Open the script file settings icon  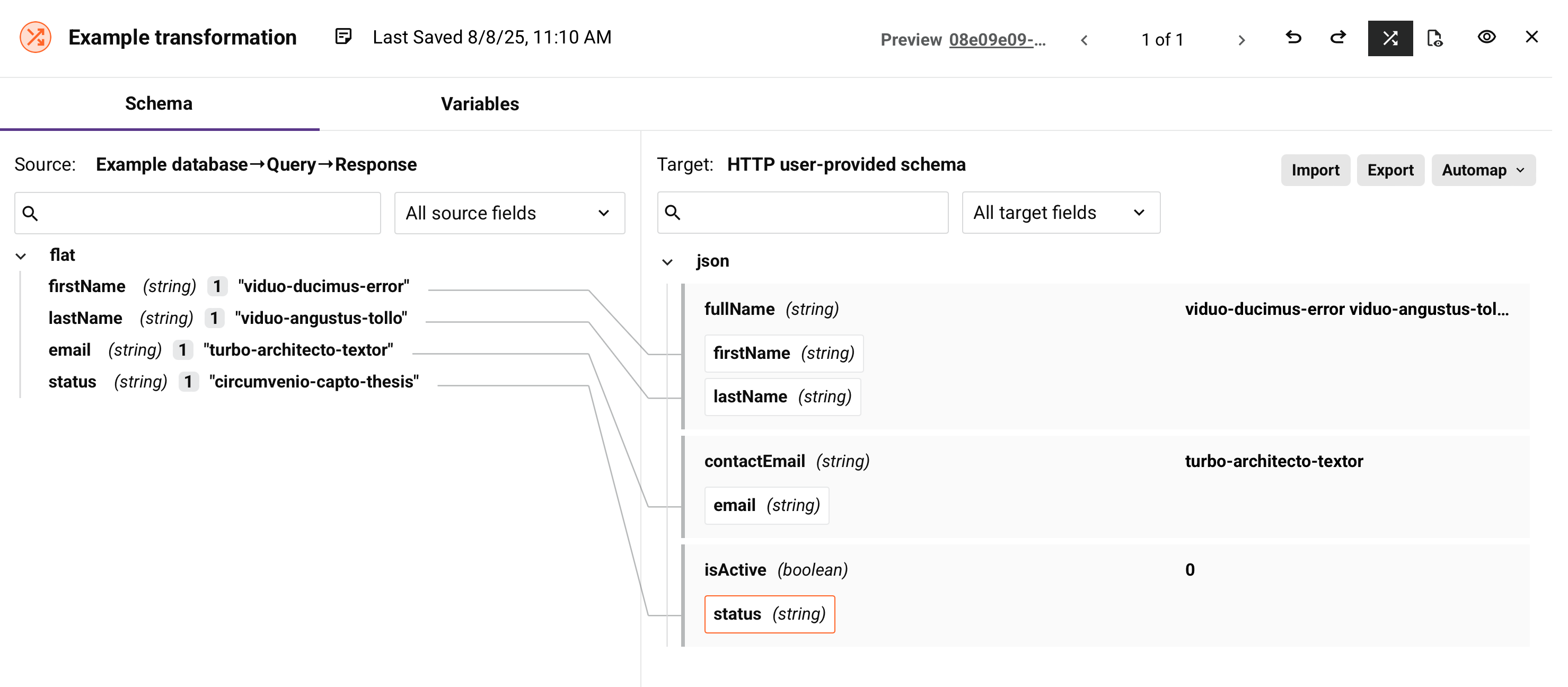coord(1435,38)
